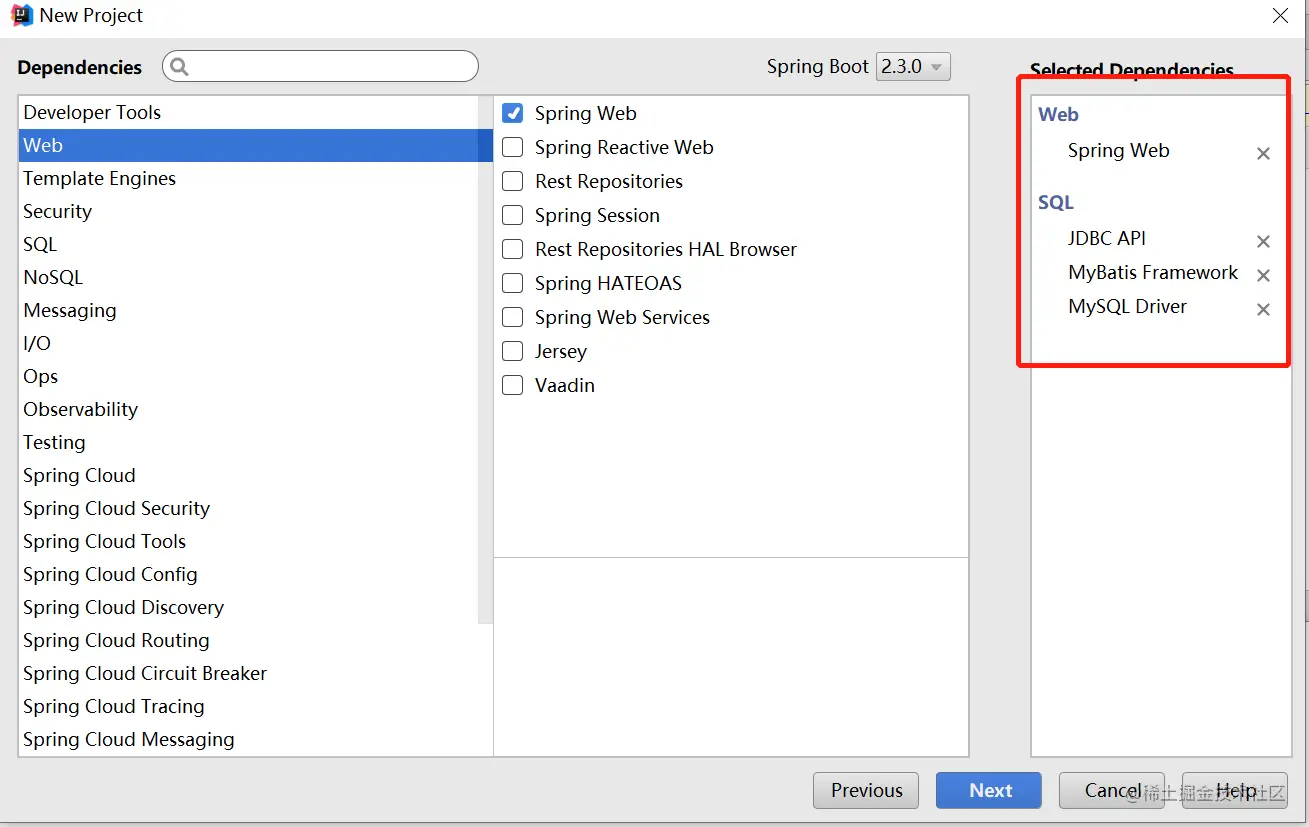Select the Spring Cloud Routing category

(249, 640)
